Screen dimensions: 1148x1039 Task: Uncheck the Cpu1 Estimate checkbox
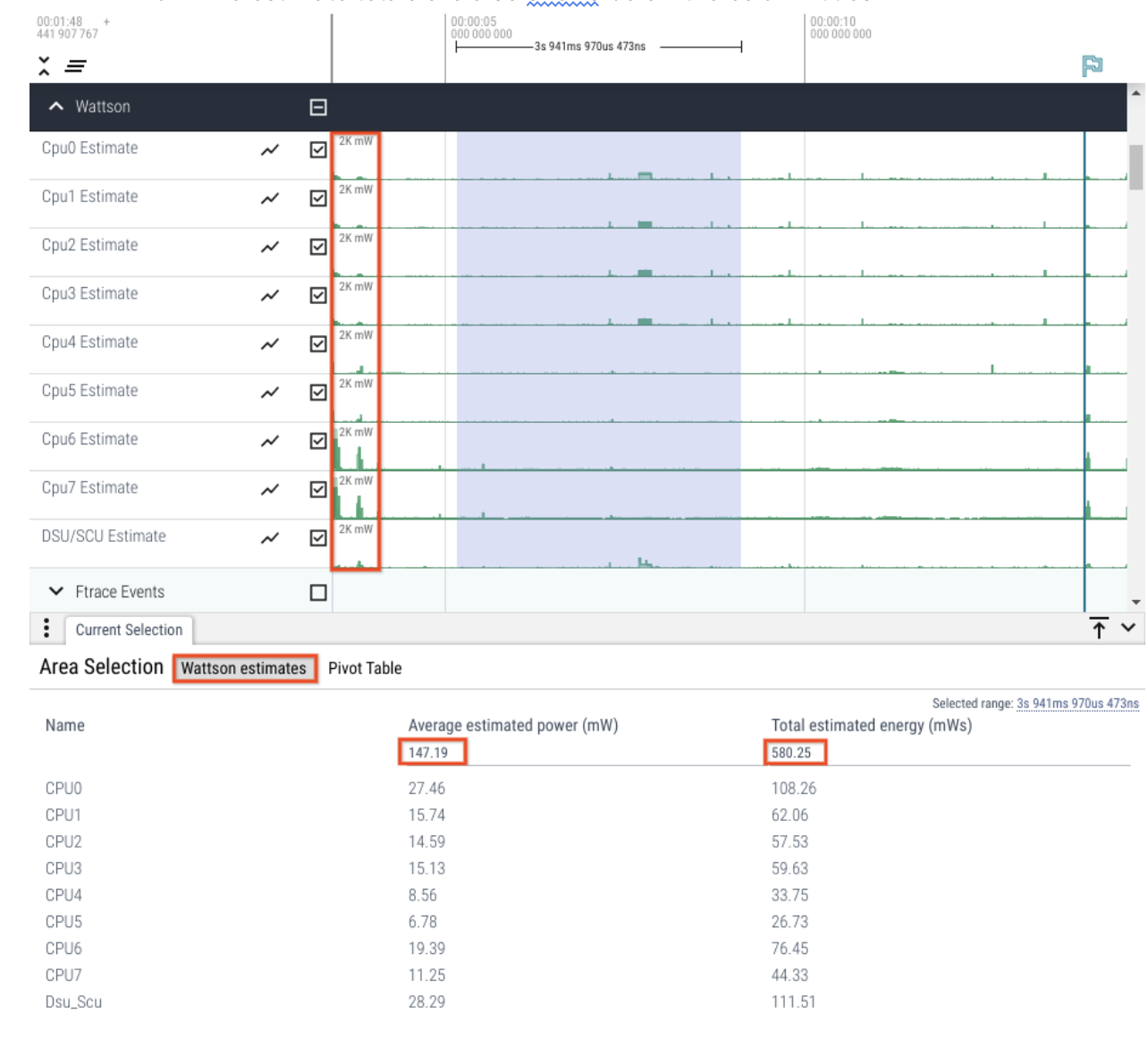click(318, 199)
